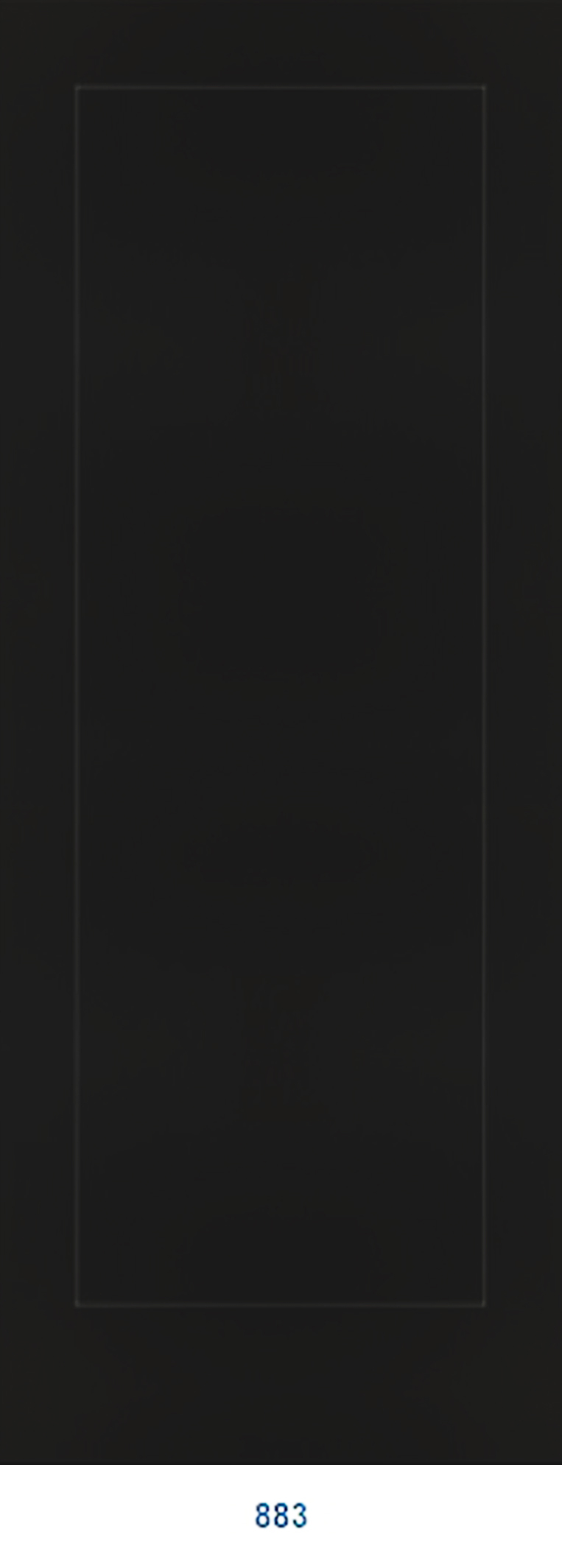Click the first digit 8 of label

click(263, 1516)
